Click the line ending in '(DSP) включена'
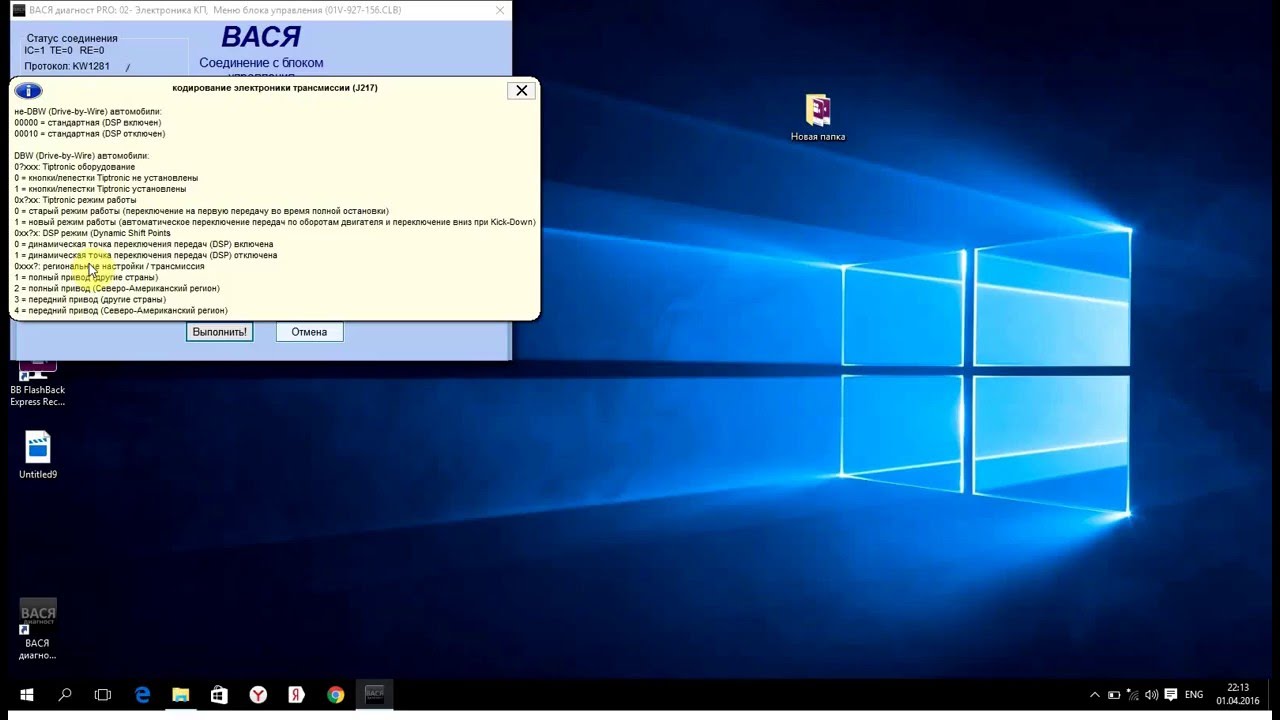1280x720 pixels. point(144,244)
